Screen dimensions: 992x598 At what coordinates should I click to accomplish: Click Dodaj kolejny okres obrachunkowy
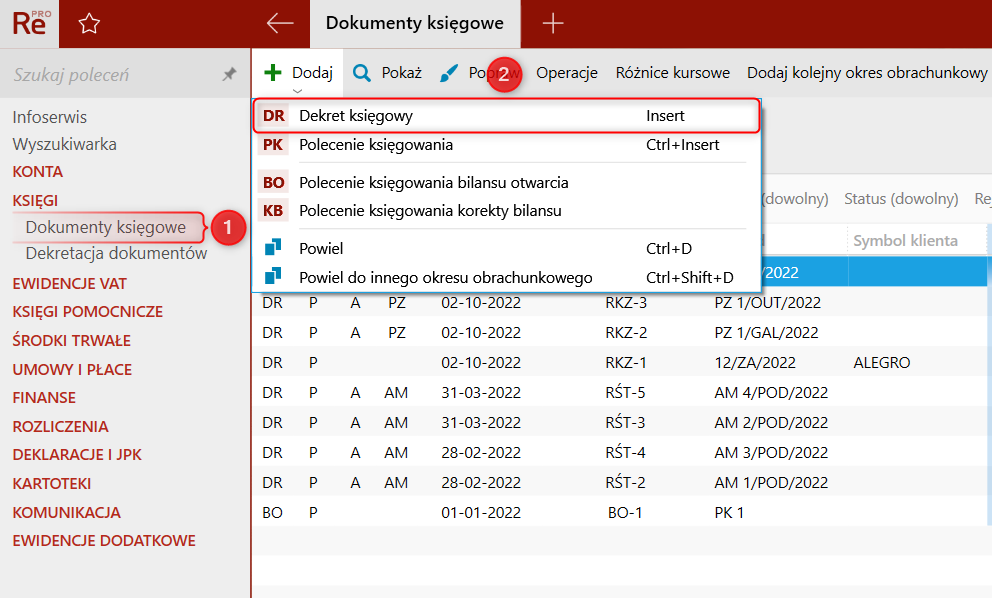(866, 73)
